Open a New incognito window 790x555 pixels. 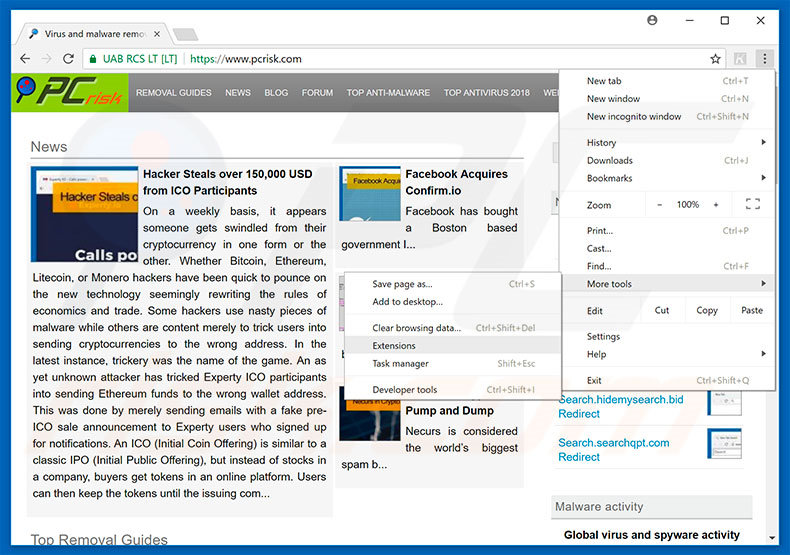click(x=667, y=116)
